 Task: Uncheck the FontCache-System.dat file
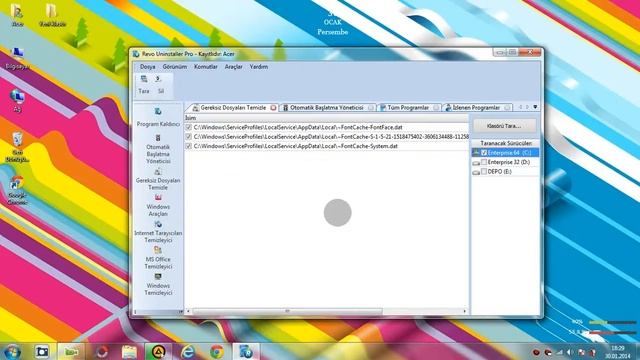click(189, 146)
